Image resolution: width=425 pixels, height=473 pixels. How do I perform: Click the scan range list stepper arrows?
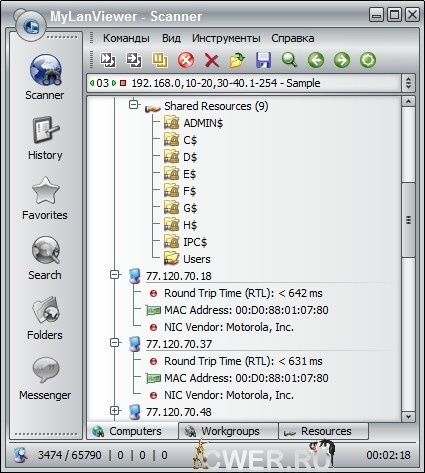coord(409,83)
